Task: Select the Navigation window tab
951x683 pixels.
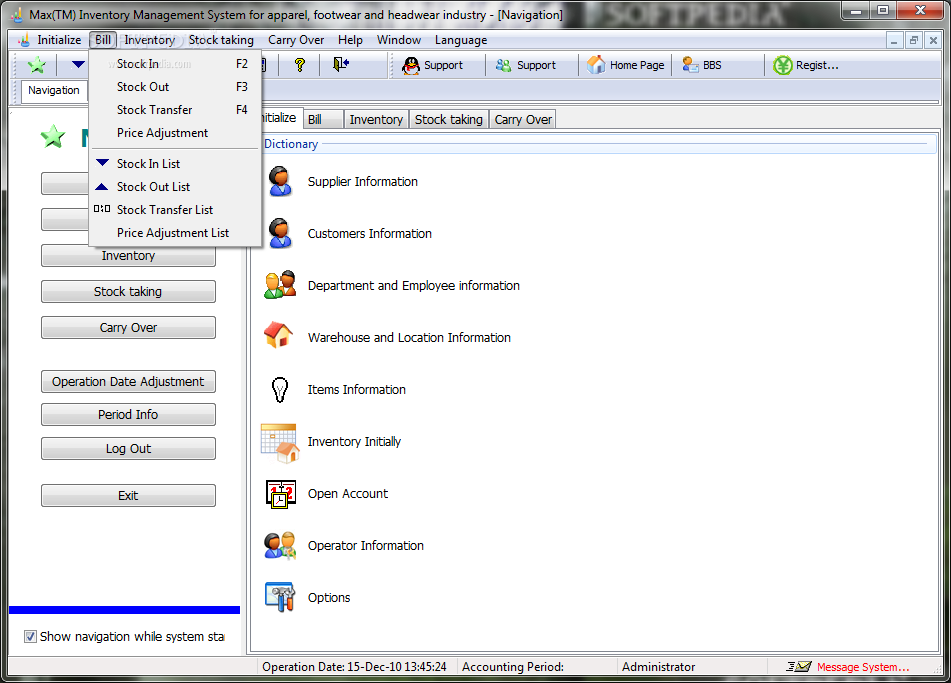Action: 53,90
